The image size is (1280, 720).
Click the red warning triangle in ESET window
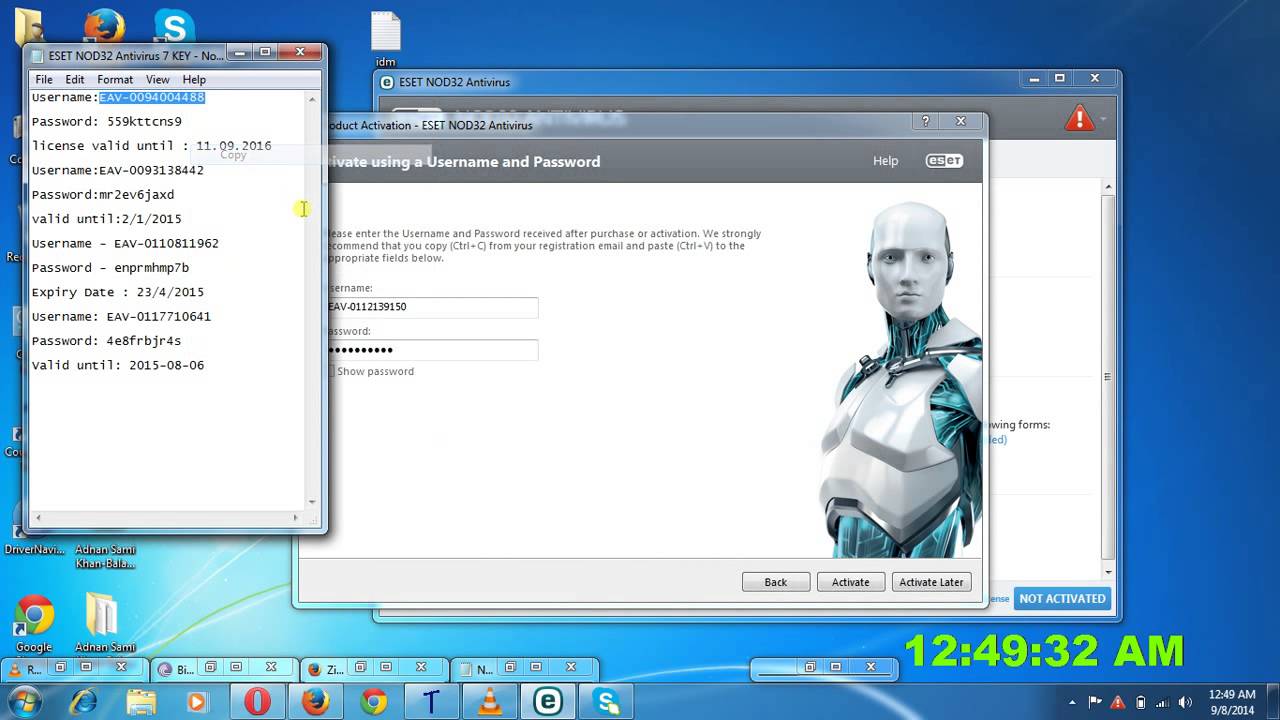coord(1080,118)
